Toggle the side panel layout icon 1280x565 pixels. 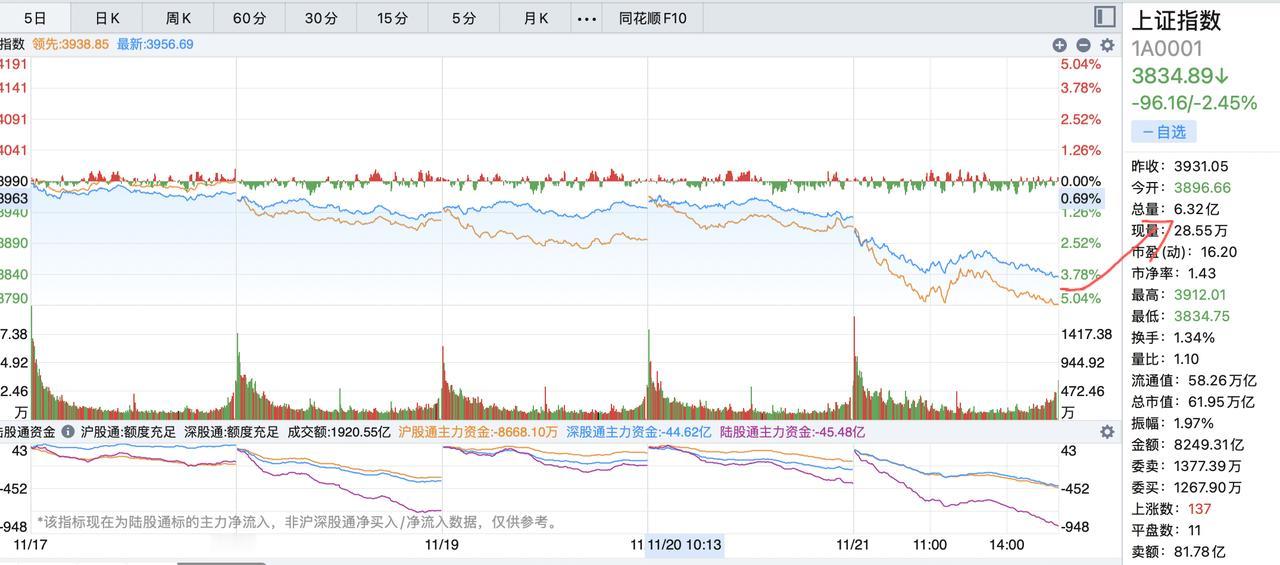[x=1104, y=17]
